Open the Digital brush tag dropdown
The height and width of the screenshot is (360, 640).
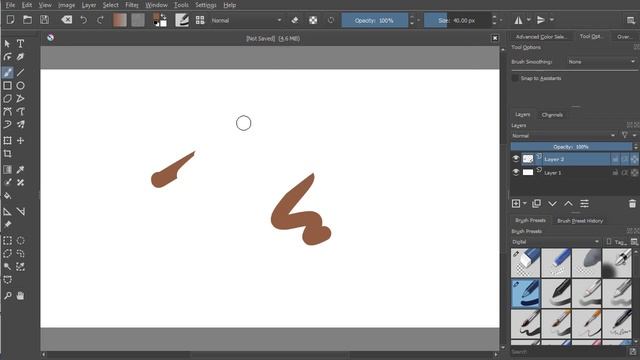tap(556, 242)
